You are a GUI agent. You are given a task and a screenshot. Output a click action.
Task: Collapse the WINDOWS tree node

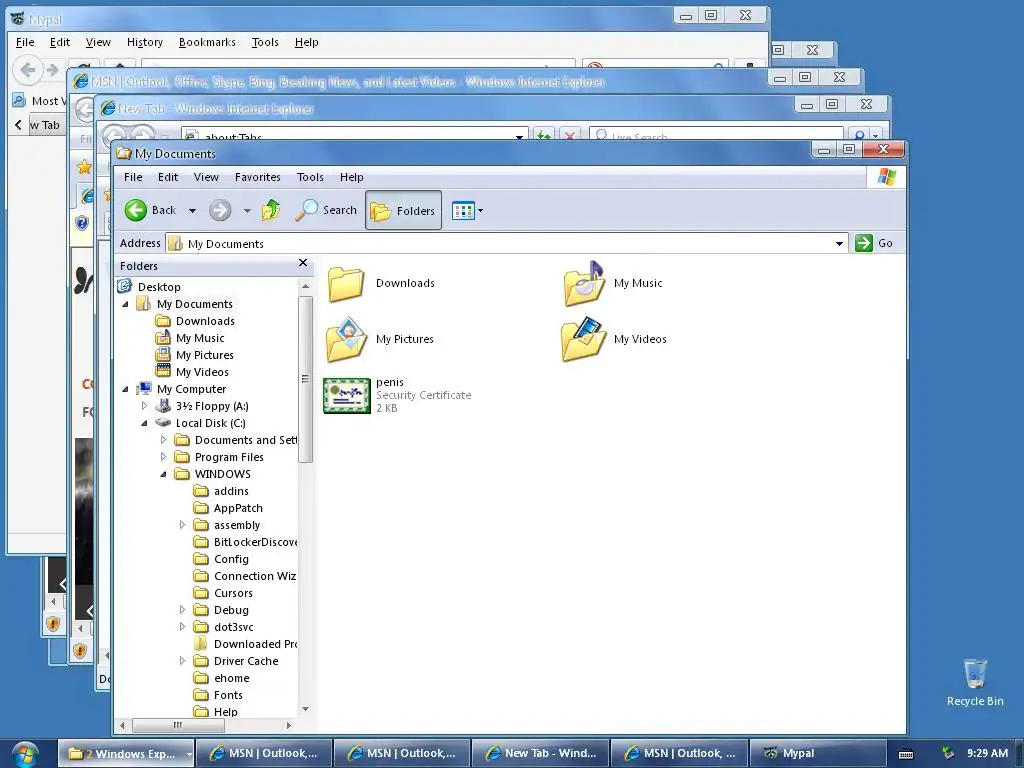pyautogui.click(x=163, y=474)
